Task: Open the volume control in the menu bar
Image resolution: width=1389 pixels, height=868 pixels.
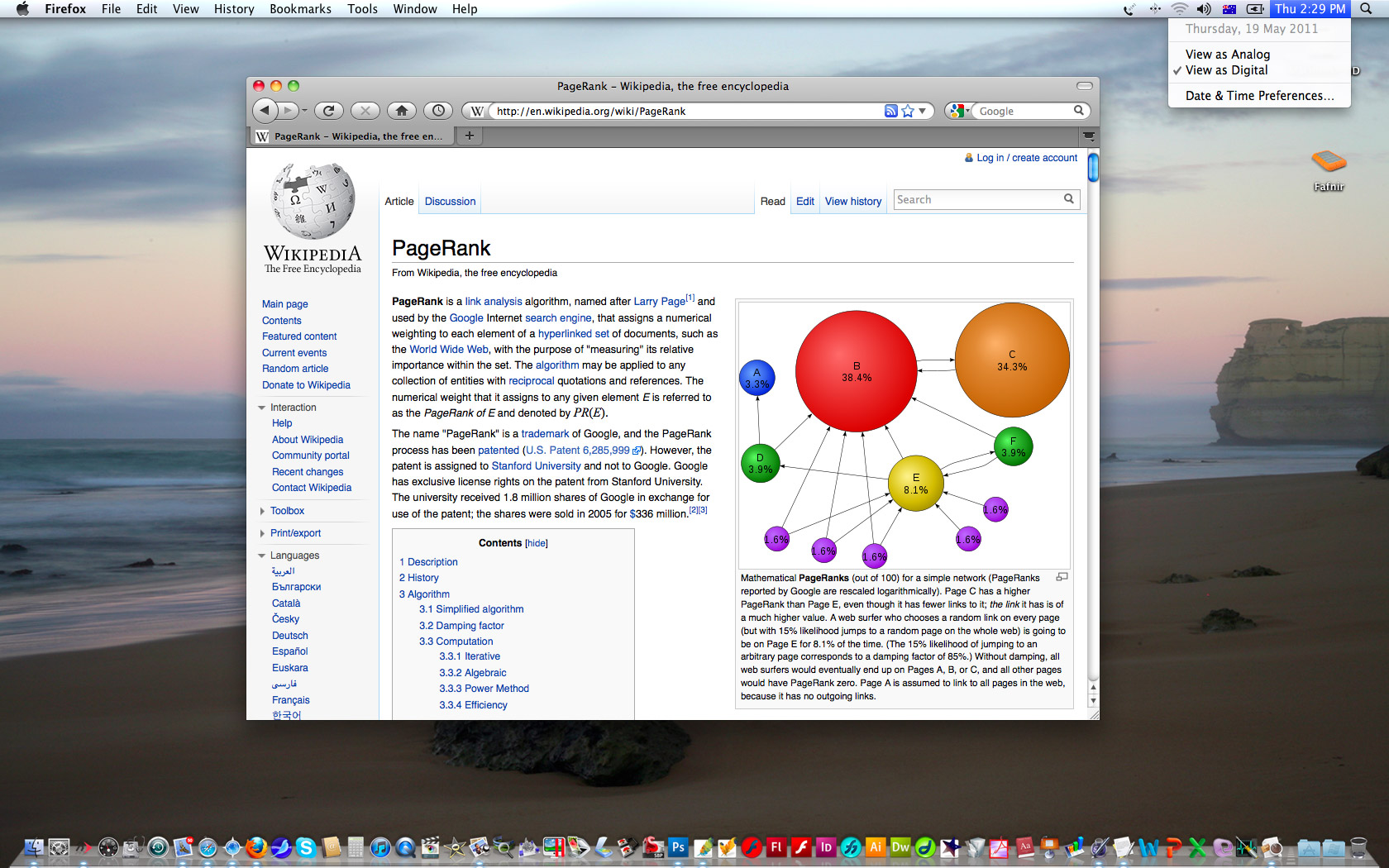Action: pyautogui.click(x=1204, y=9)
